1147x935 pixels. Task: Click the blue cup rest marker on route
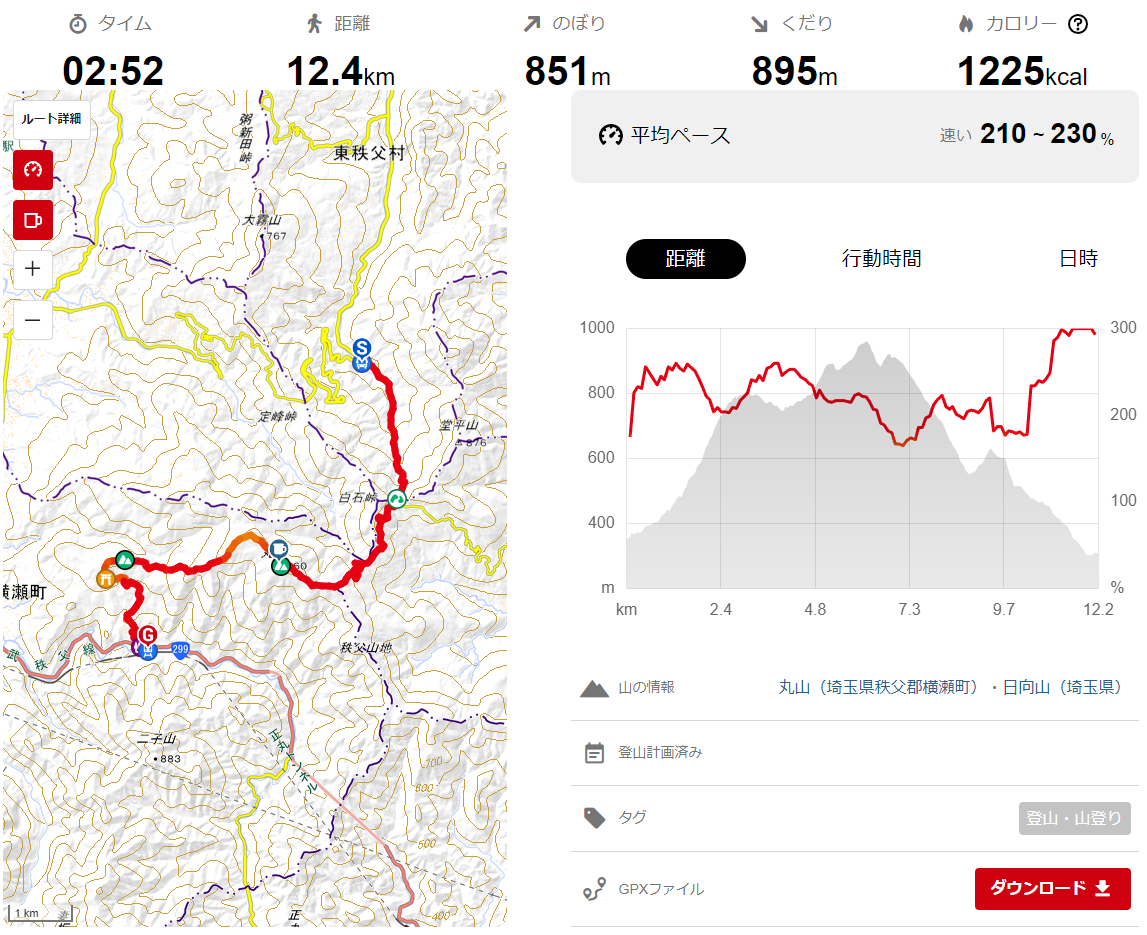pyautogui.click(x=278, y=548)
